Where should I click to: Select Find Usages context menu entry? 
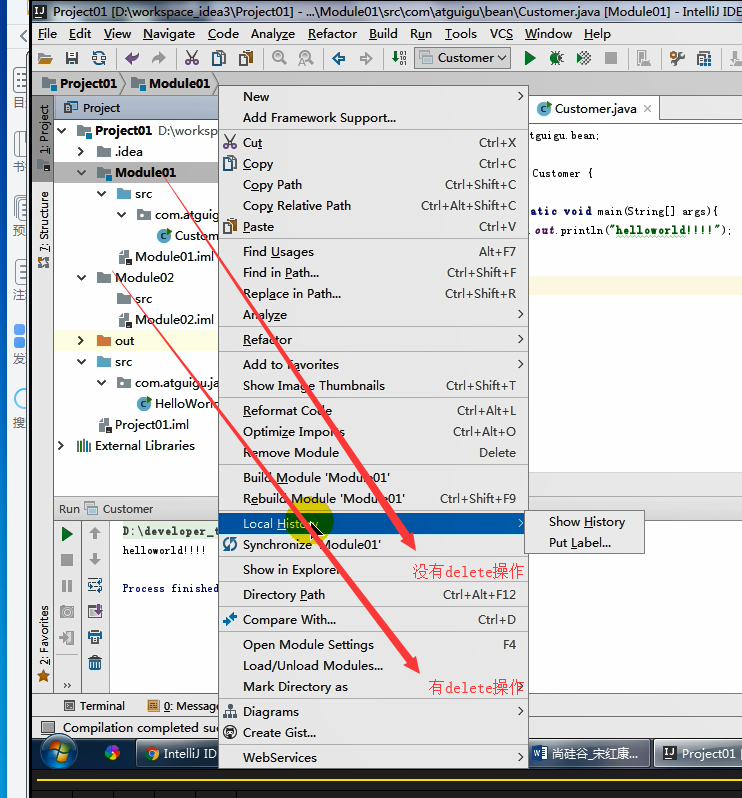[x=373, y=252]
